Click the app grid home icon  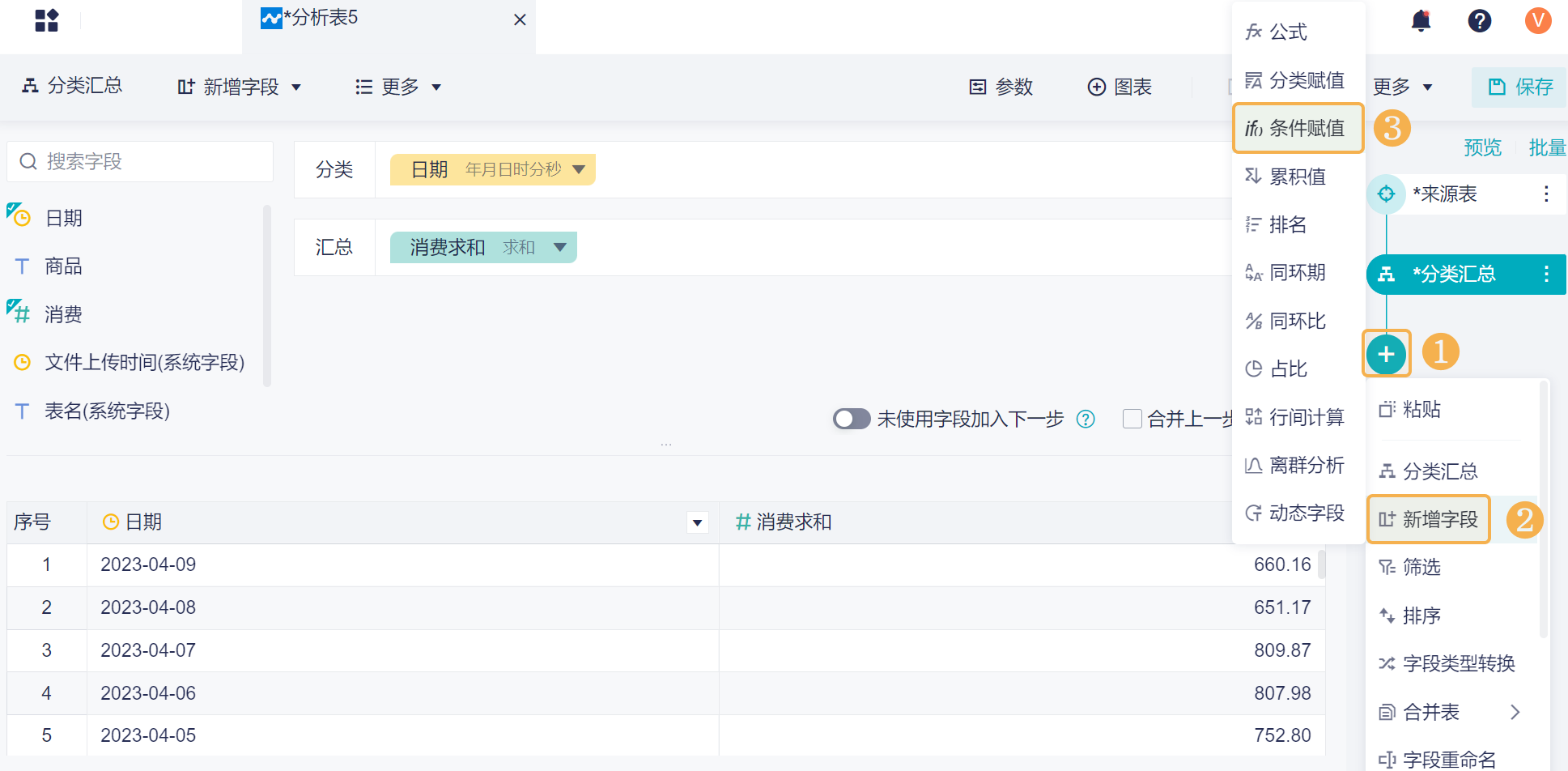pos(47,20)
